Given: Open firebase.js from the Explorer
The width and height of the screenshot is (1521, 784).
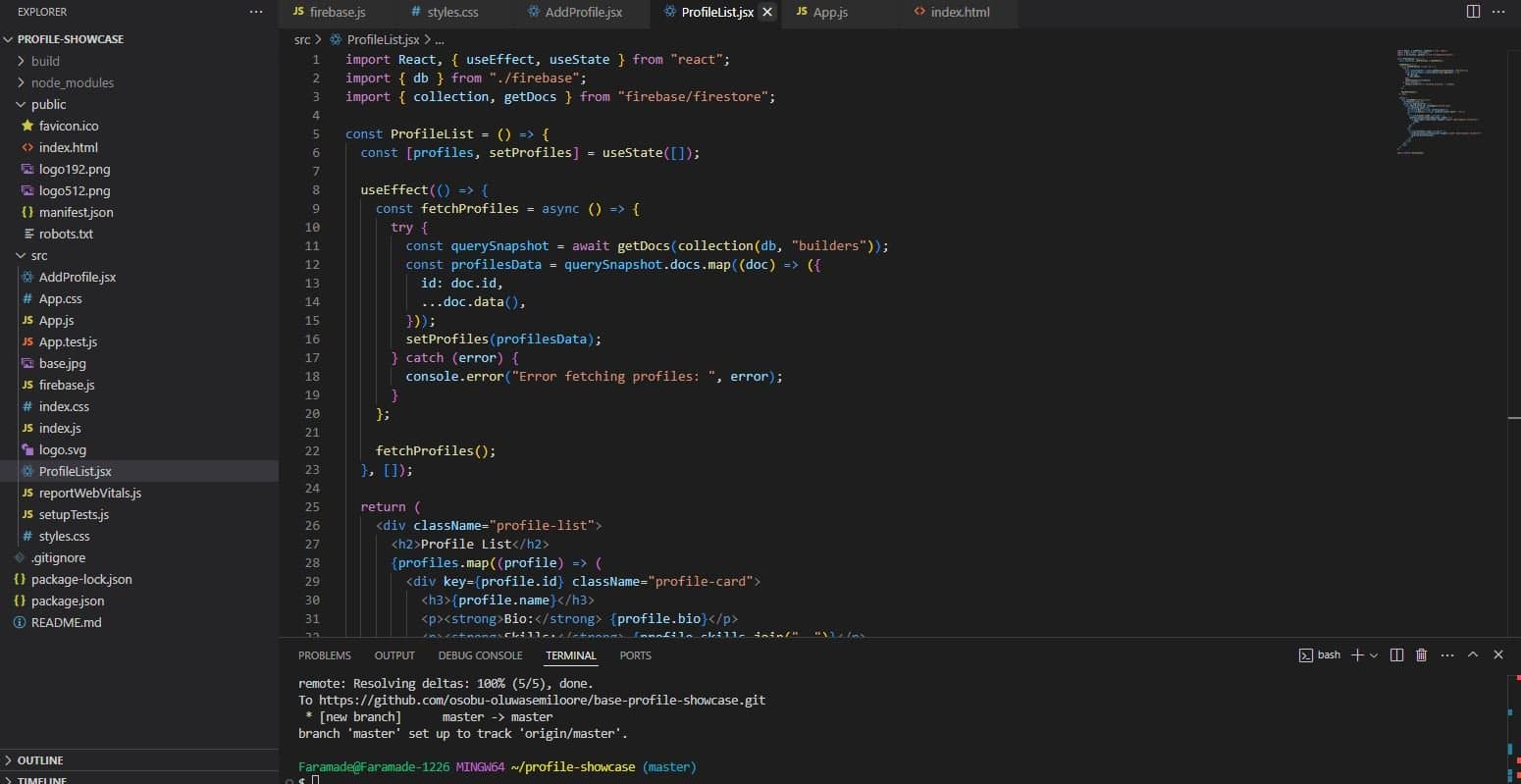Looking at the screenshot, I should coord(67,385).
